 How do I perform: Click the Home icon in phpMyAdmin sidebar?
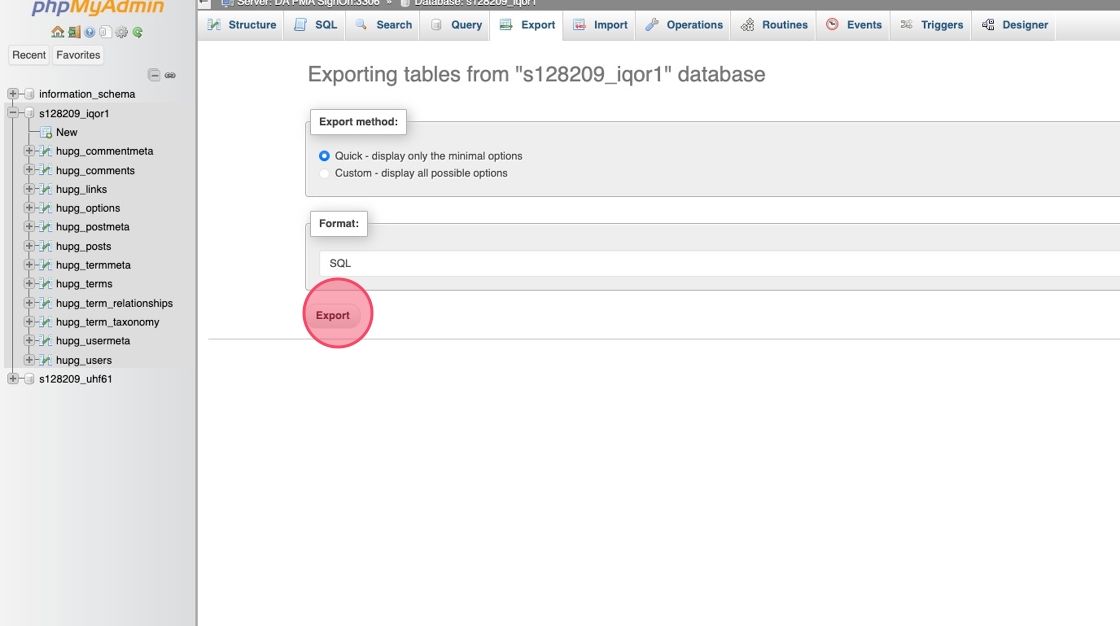coord(57,32)
